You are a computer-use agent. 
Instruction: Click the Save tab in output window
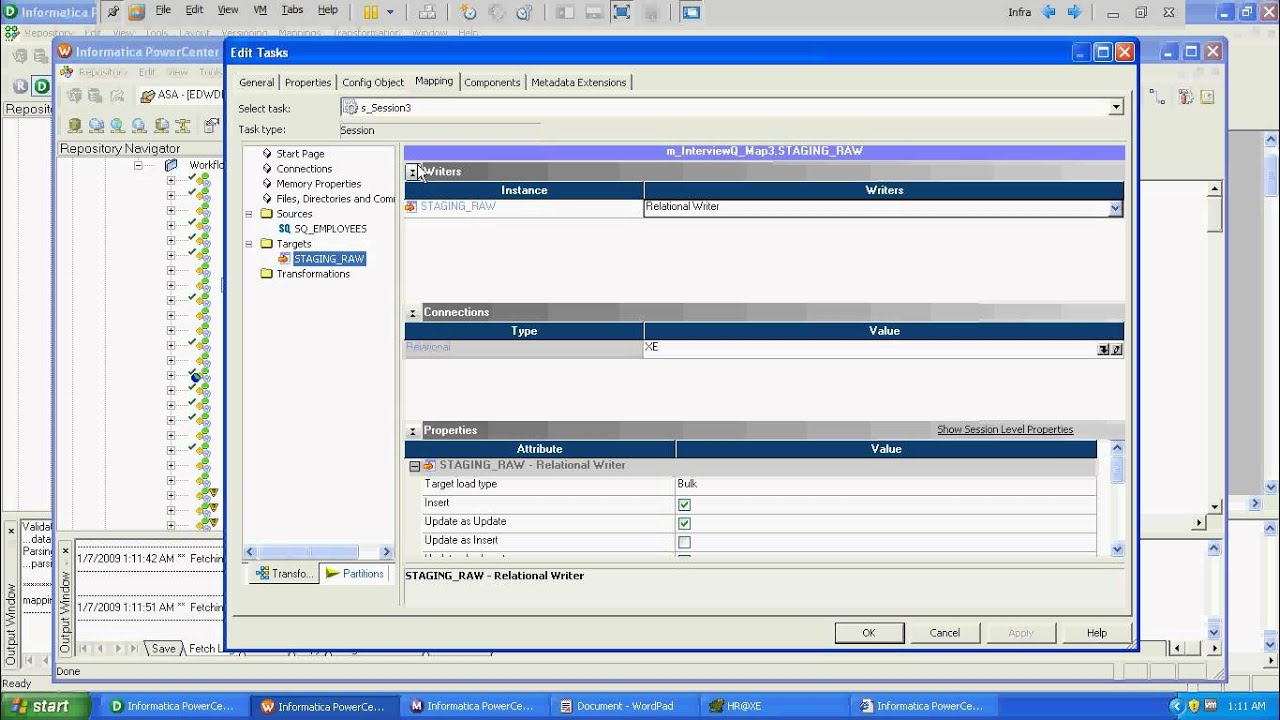[164, 649]
